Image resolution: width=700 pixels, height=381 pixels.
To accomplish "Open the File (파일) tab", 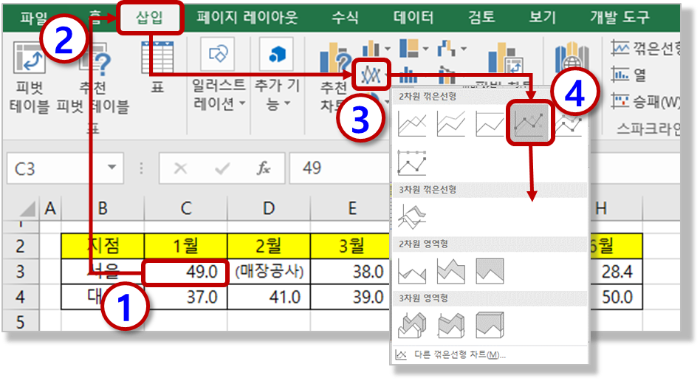I will point(33,17).
